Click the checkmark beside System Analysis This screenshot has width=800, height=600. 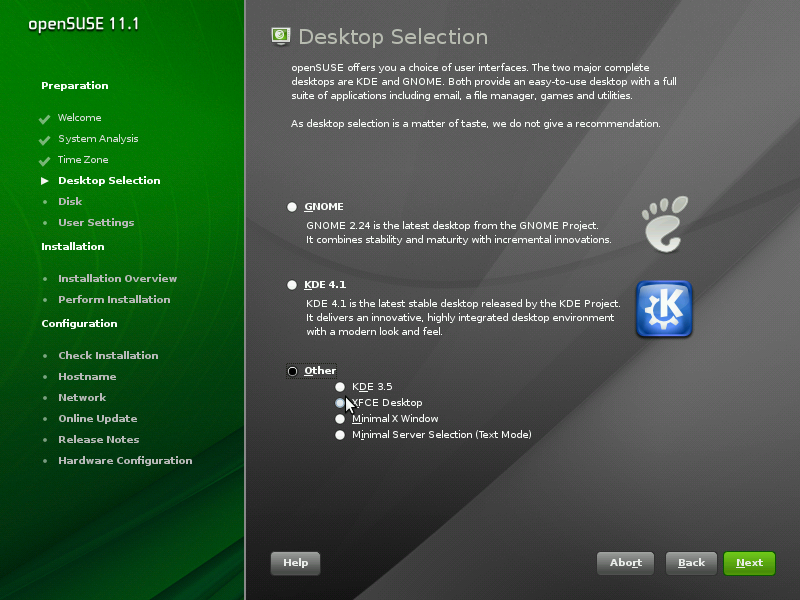[44, 140]
